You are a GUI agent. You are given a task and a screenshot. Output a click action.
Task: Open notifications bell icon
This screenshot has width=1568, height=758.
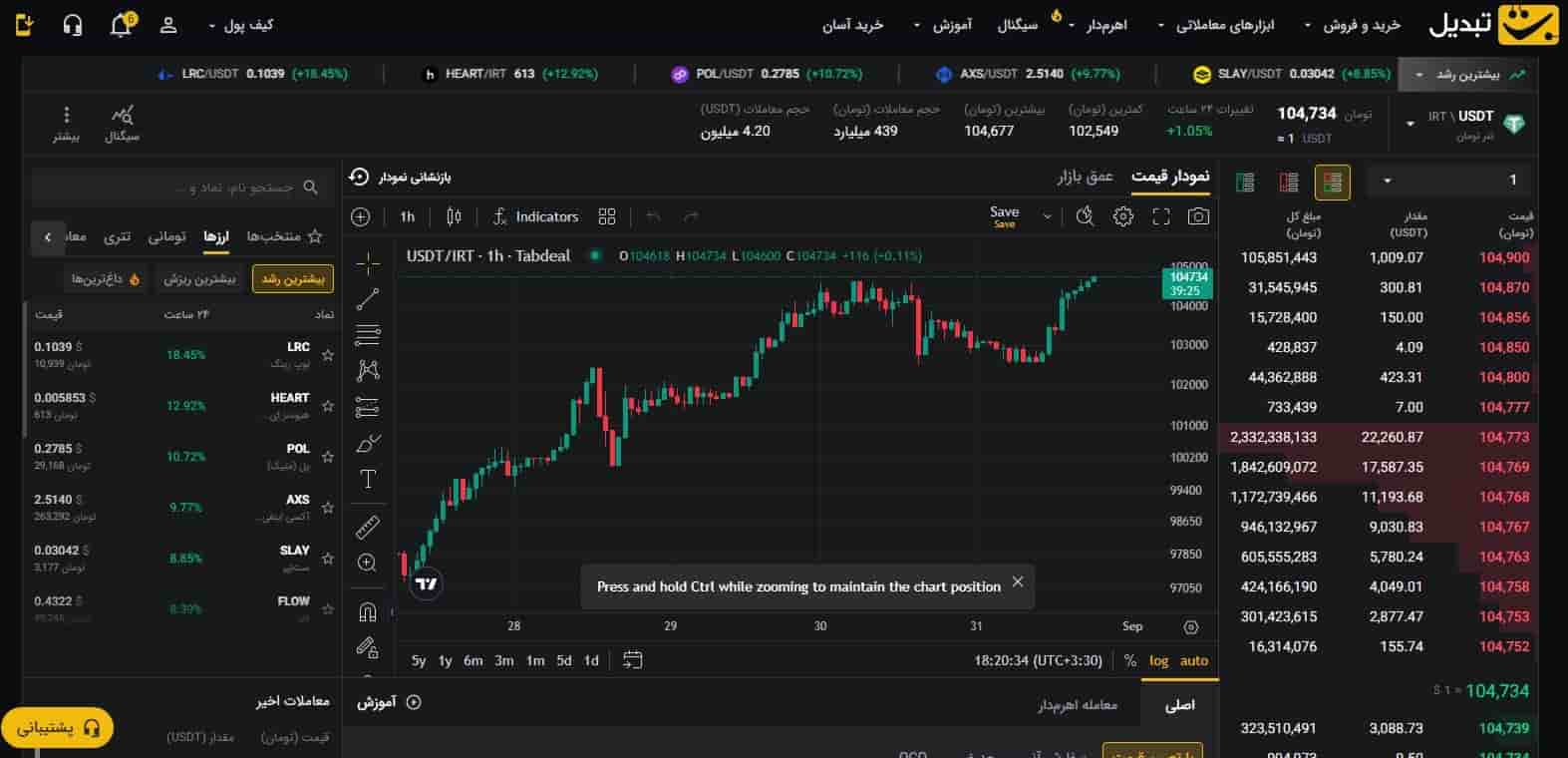pos(122,25)
